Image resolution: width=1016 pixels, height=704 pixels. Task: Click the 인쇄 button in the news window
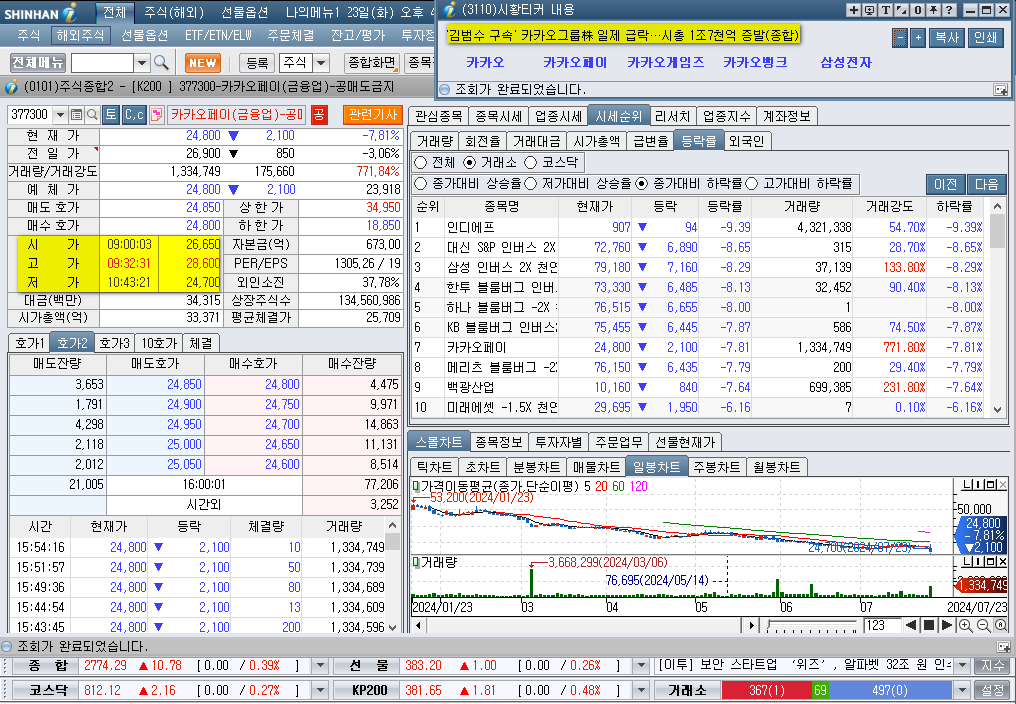tap(986, 38)
